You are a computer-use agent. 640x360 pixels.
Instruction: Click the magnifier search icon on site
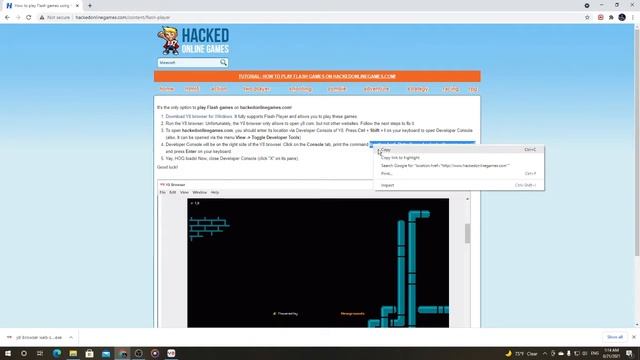point(223,62)
